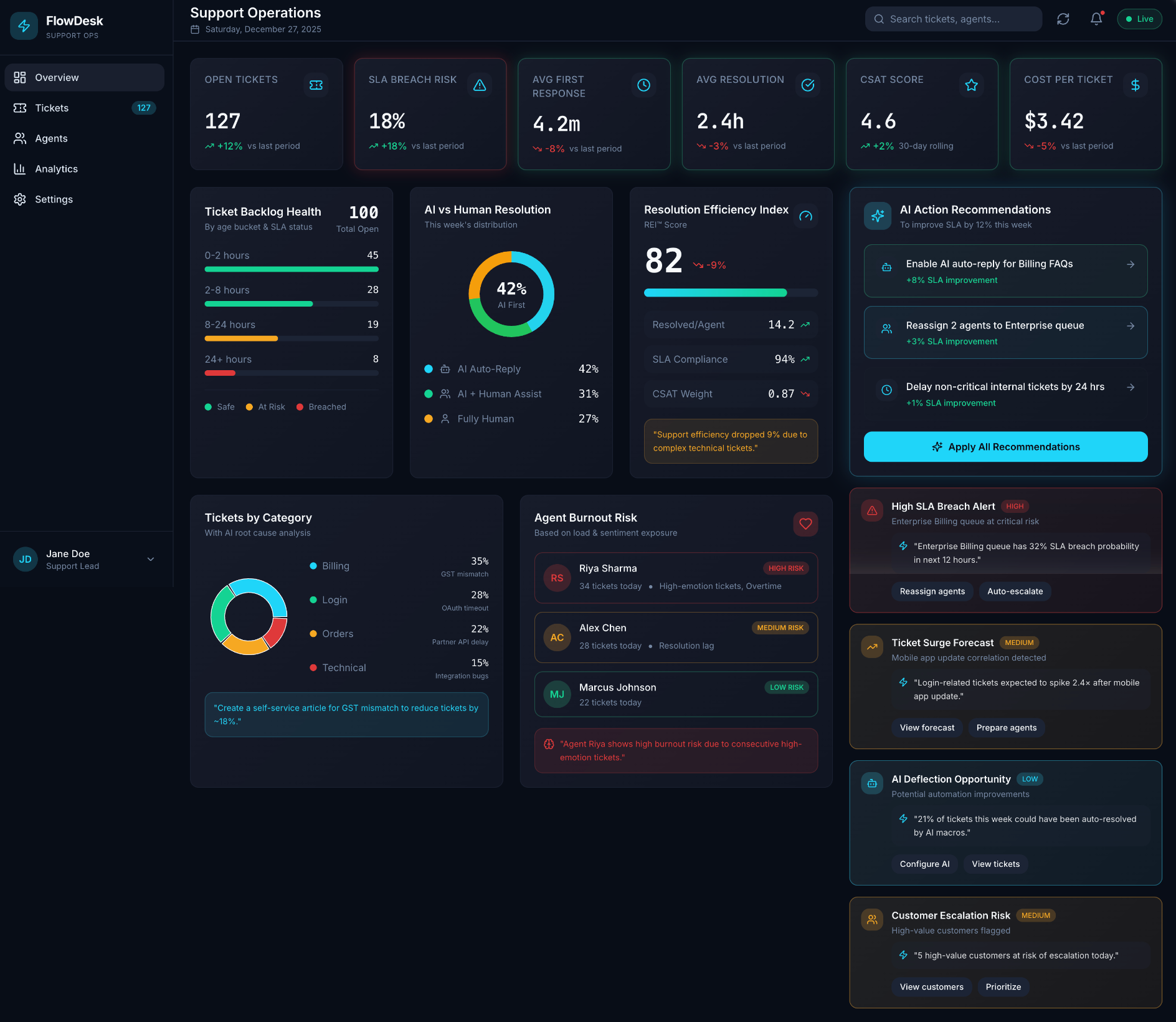Click the MJ avatar for Marcus Johnson
The image size is (1176, 1022).
(x=557, y=694)
